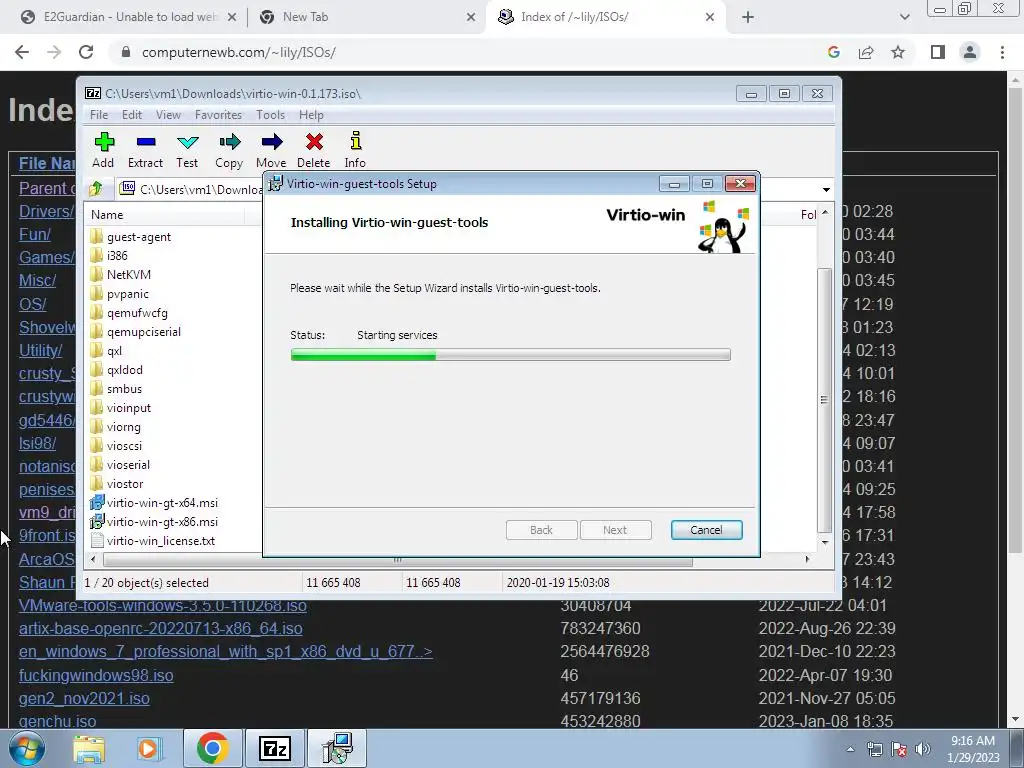
Task: Click the bookmark star icon
Action: pyautogui.click(x=898, y=52)
